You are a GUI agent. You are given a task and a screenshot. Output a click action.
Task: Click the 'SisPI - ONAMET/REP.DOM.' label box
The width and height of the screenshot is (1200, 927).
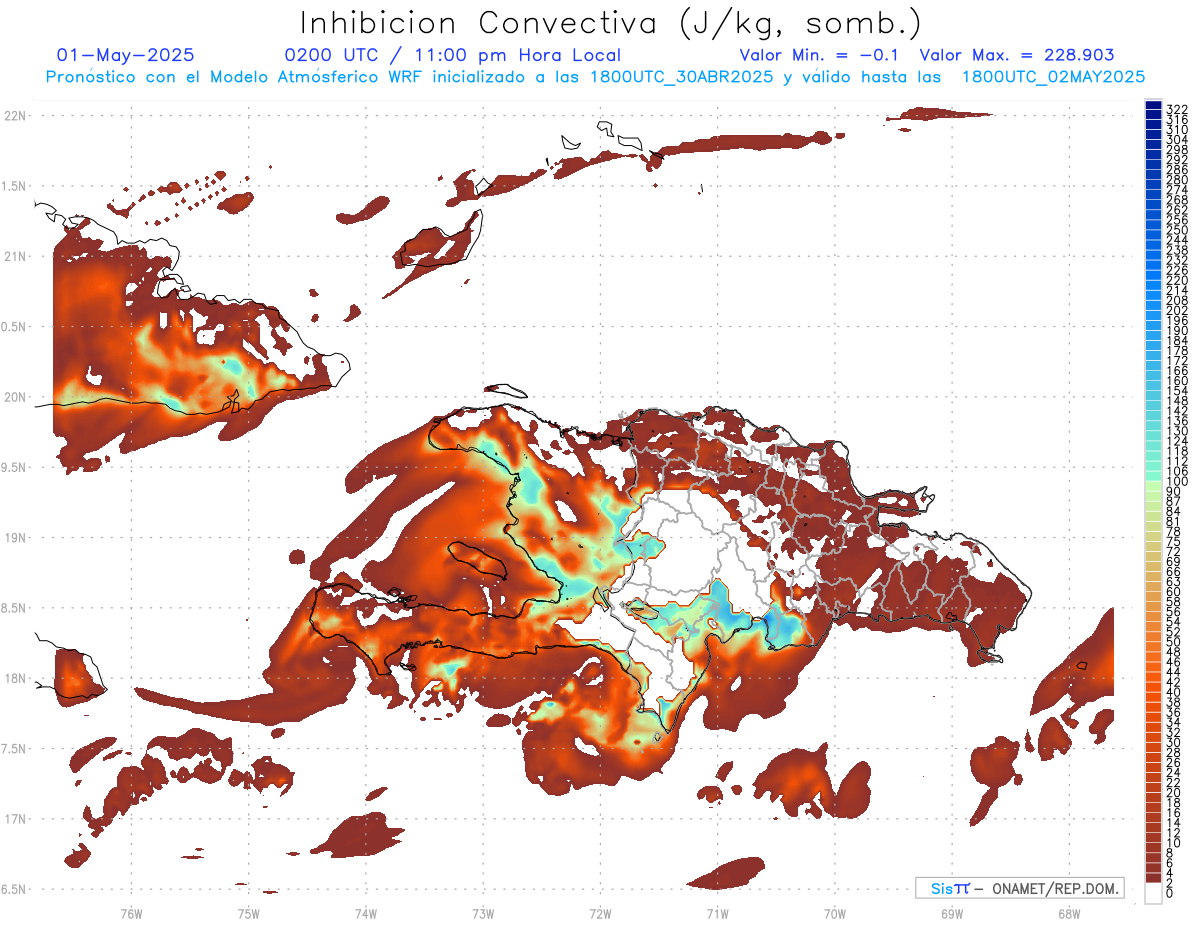click(x=1019, y=888)
